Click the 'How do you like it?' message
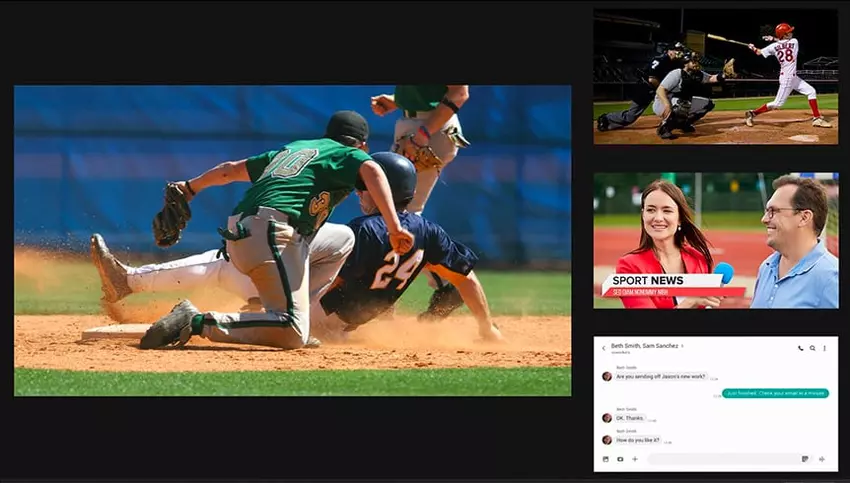Viewport: 850px width, 483px height. (x=637, y=440)
